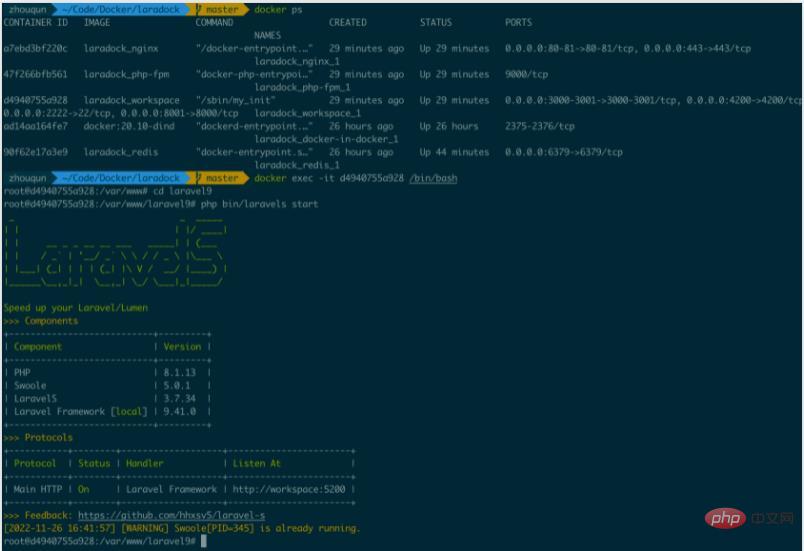
Task: Click the 0.0.0.0:6379->6379/tcp port mapping
Action: (x=564, y=152)
